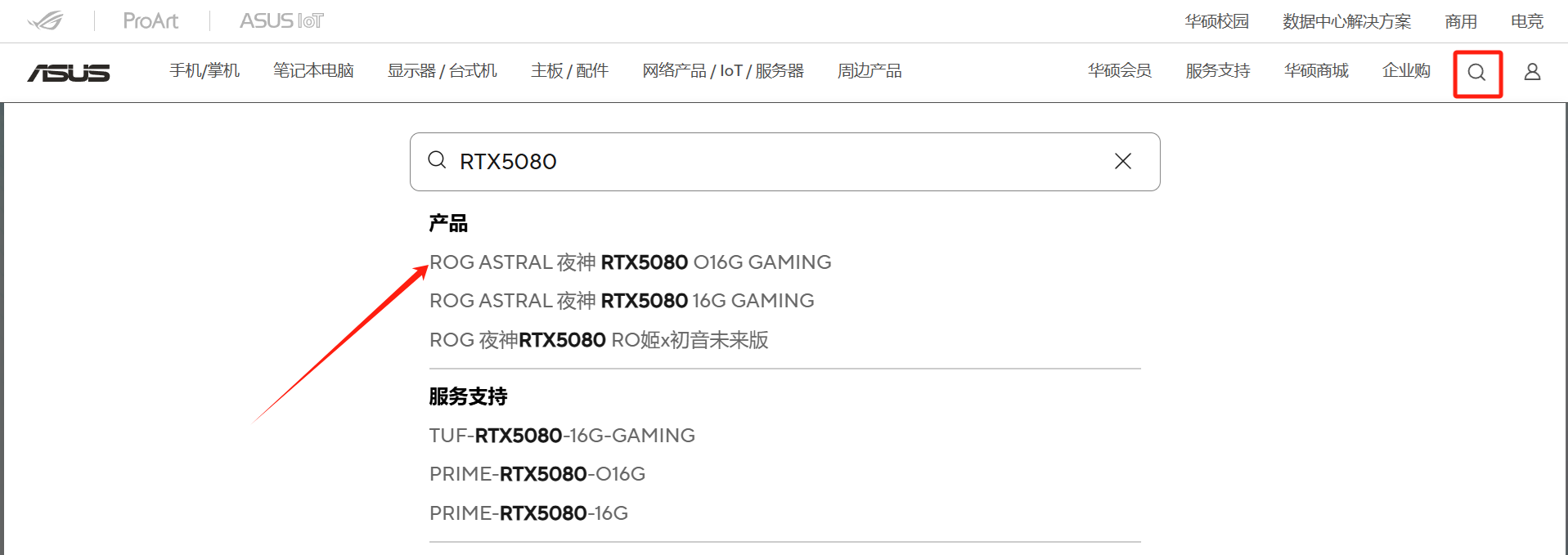Open 数据中心解决方案 link
The width and height of the screenshot is (1568, 555).
[x=1346, y=21]
